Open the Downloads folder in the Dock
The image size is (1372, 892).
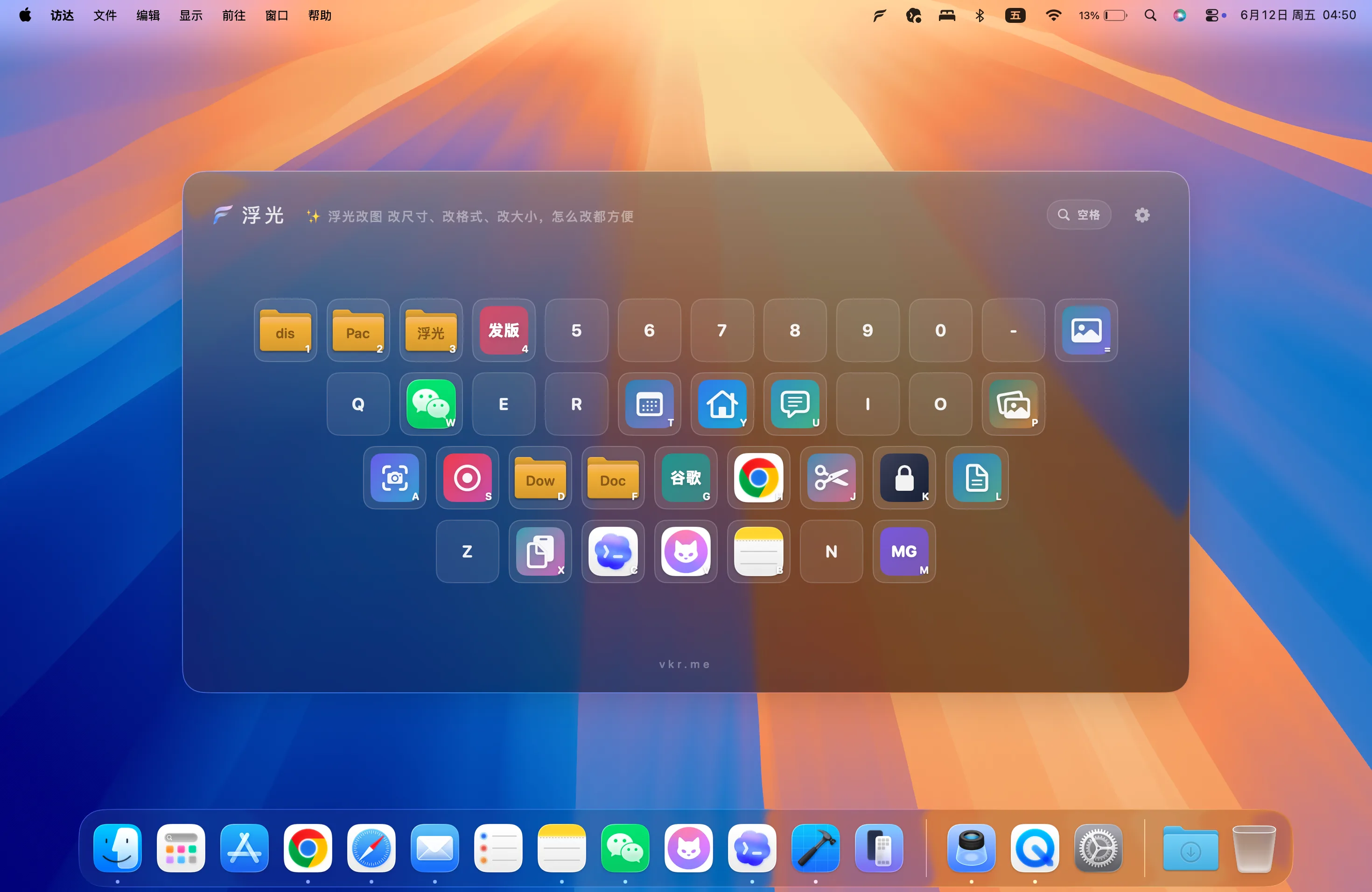pos(1190,848)
